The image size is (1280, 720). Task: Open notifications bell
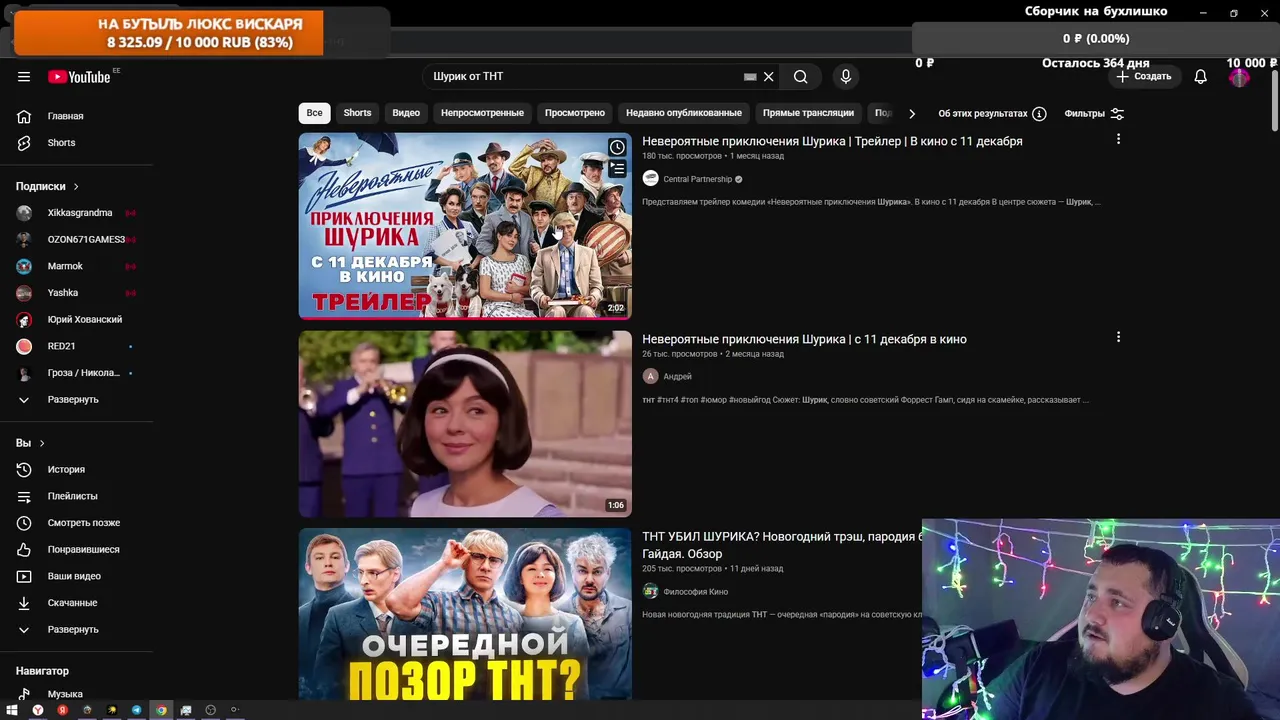(x=1200, y=77)
